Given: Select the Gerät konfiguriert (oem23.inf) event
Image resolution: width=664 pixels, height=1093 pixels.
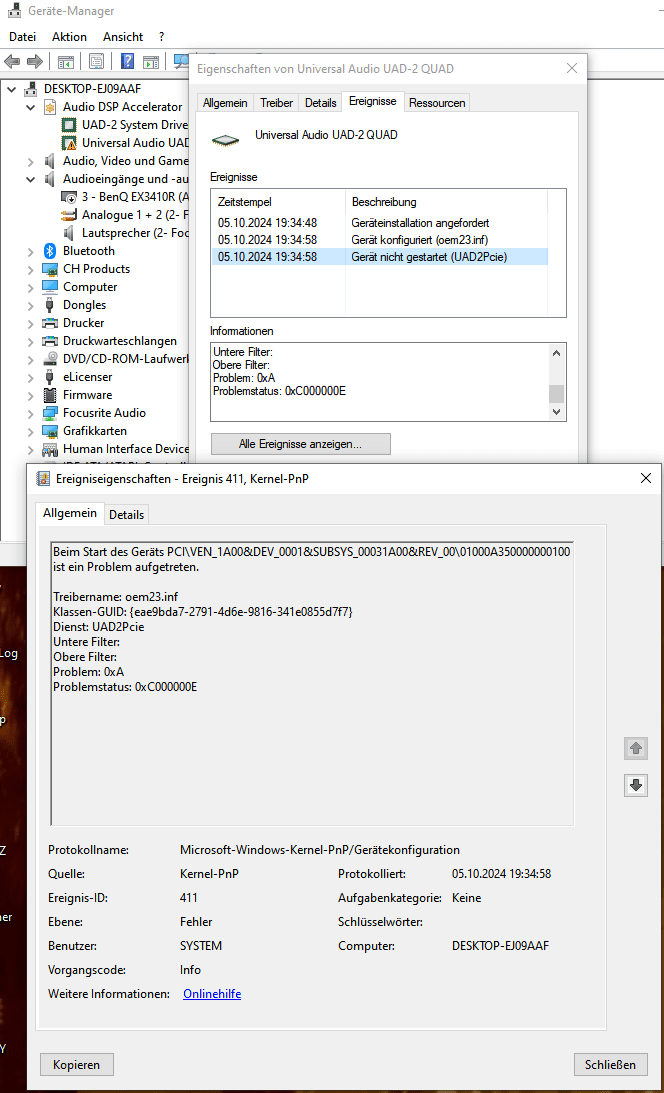Looking at the screenshot, I should click(379, 240).
